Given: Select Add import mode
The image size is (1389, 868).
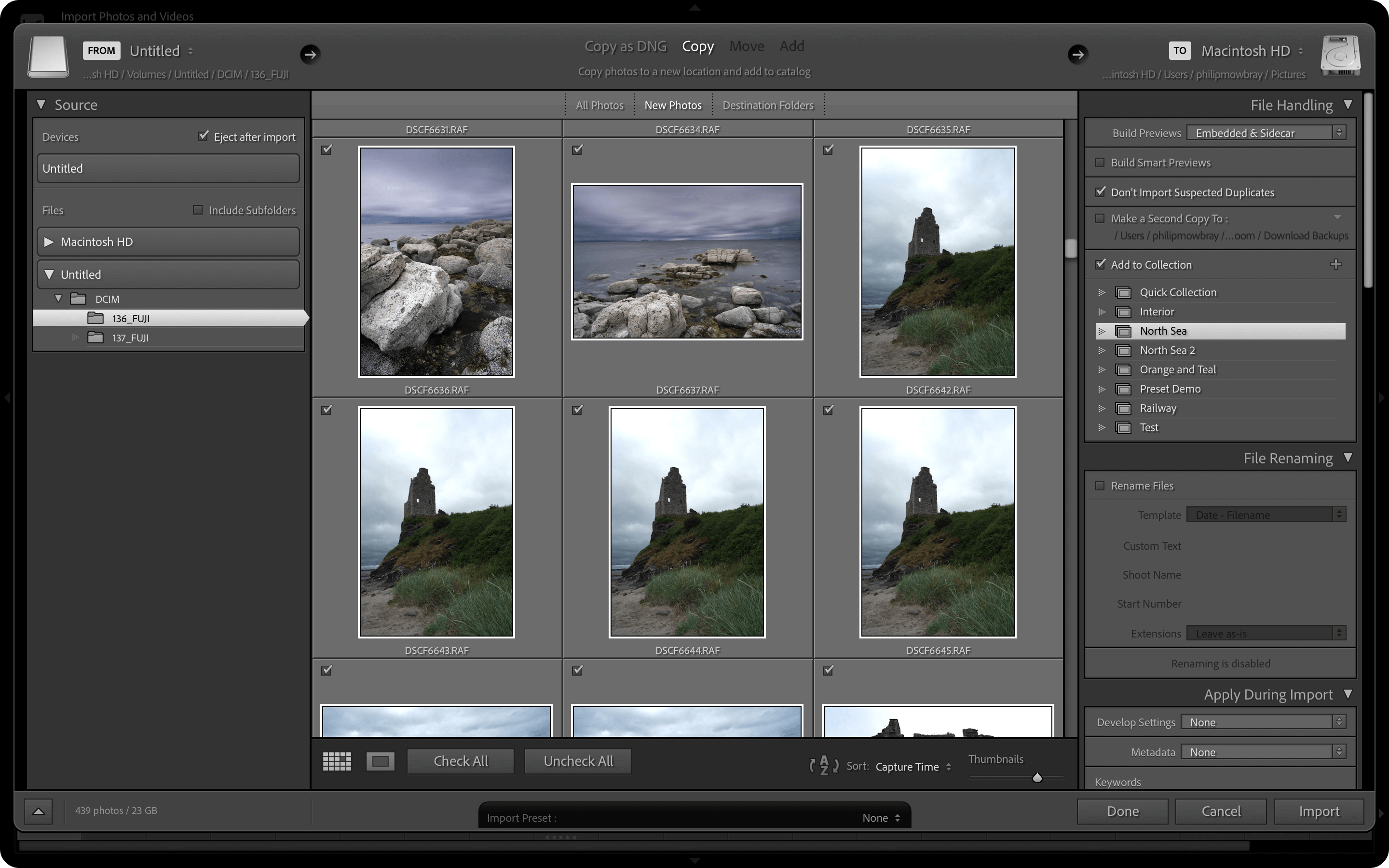Looking at the screenshot, I should tap(792, 46).
